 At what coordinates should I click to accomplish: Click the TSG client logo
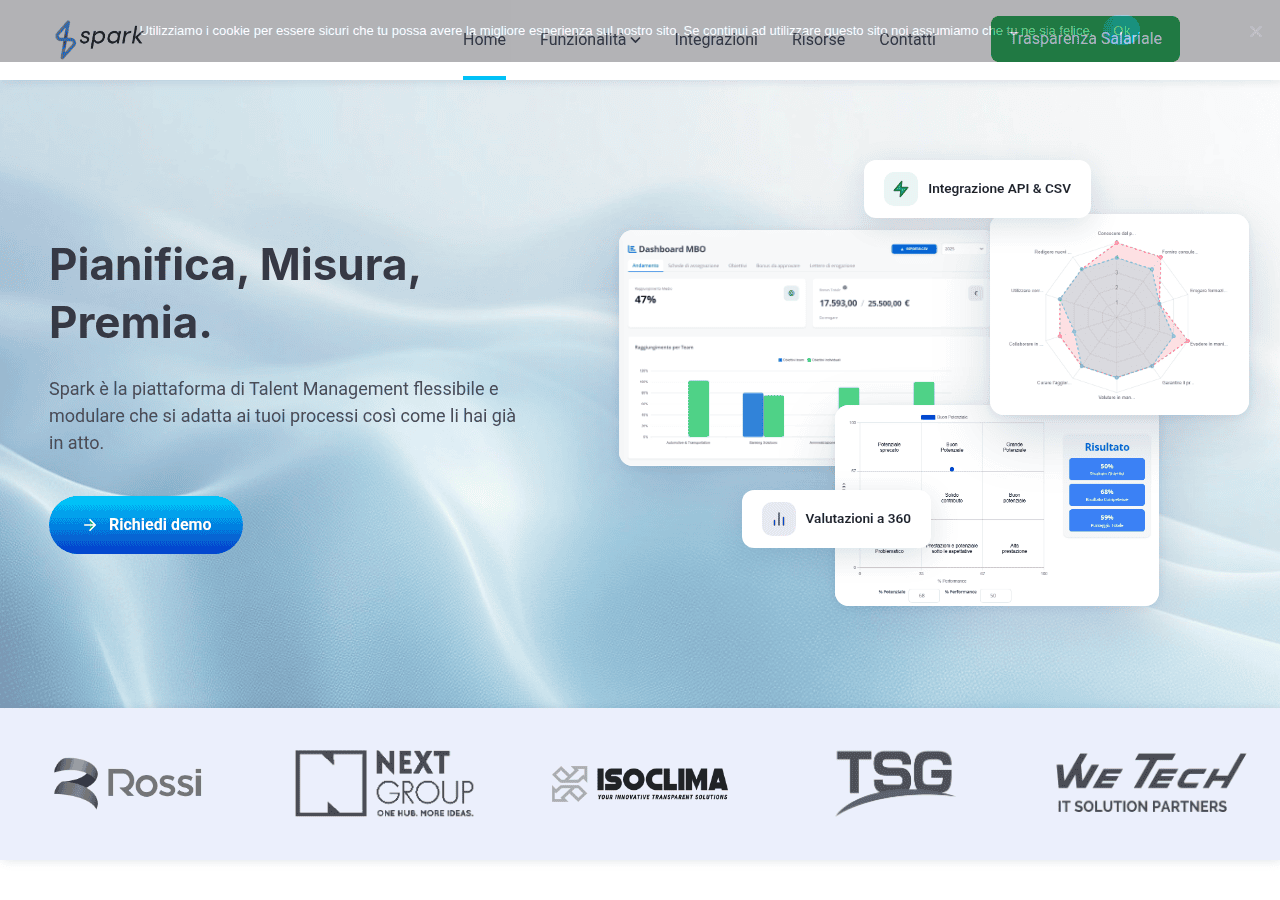895,783
